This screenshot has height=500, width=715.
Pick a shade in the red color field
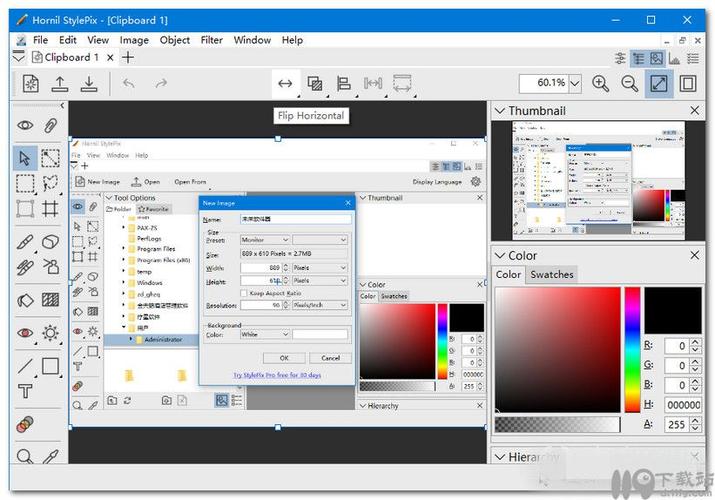pyautogui.click(x=558, y=350)
